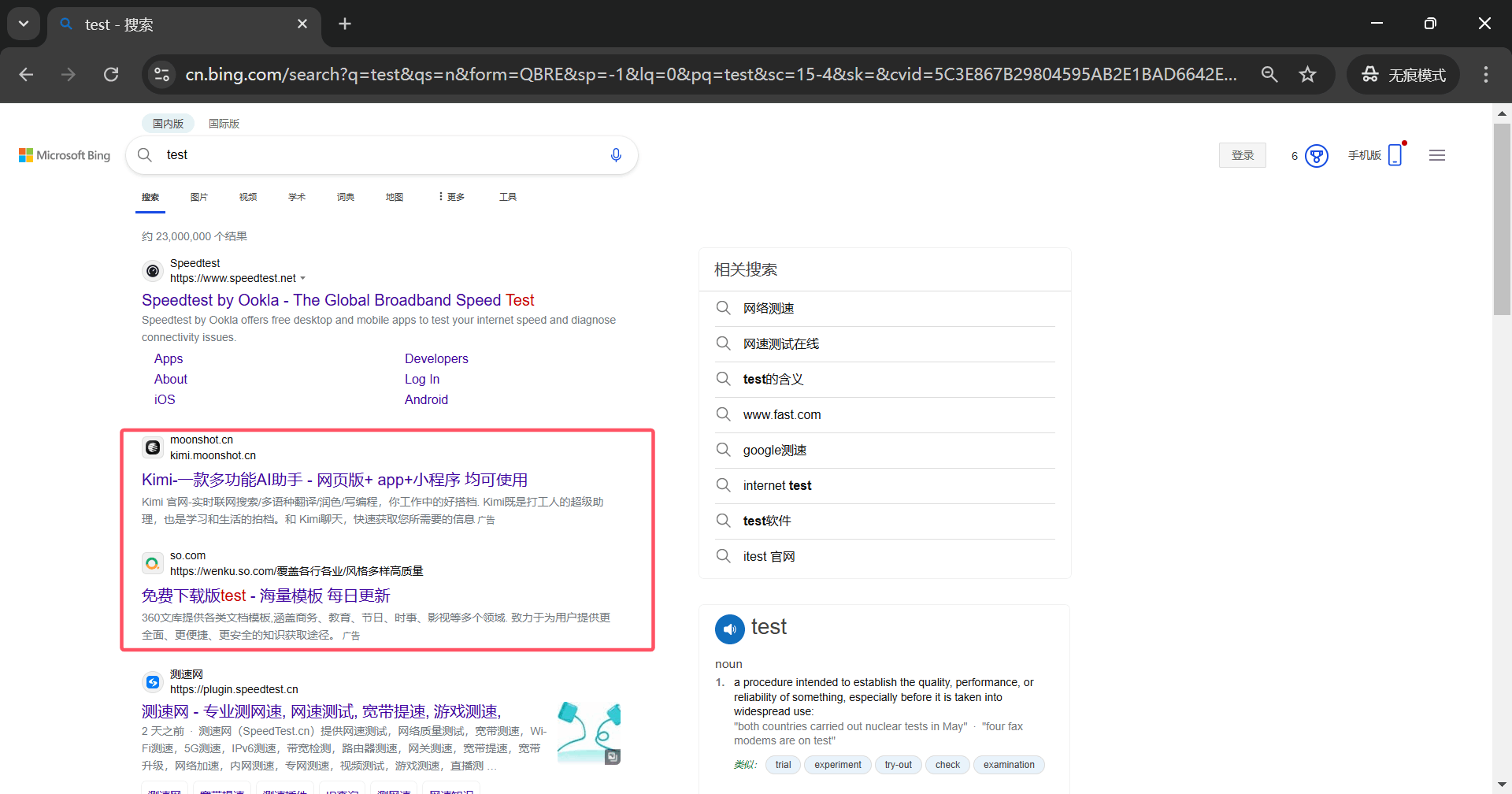Image resolution: width=1512 pixels, height=794 pixels.
Task: Navigate back using the back arrow
Action: pyautogui.click(x=26, y=74)
